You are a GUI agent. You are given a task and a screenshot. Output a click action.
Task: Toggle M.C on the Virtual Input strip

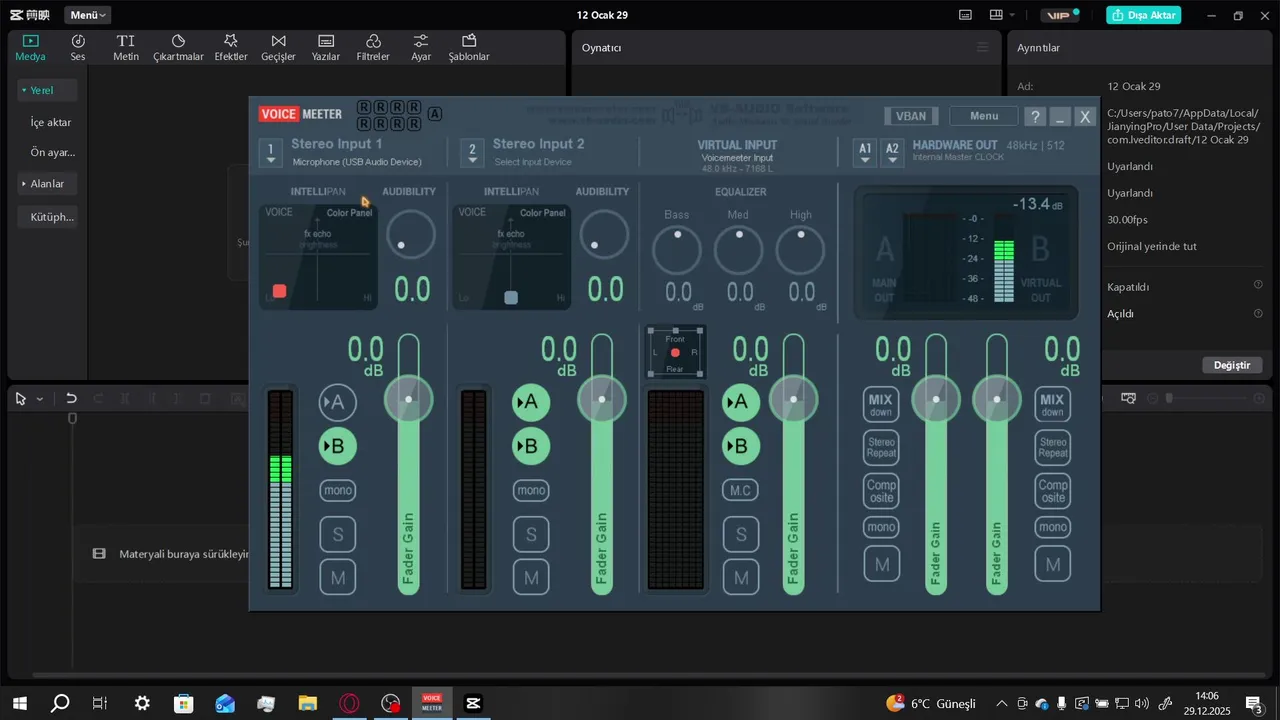740,490
